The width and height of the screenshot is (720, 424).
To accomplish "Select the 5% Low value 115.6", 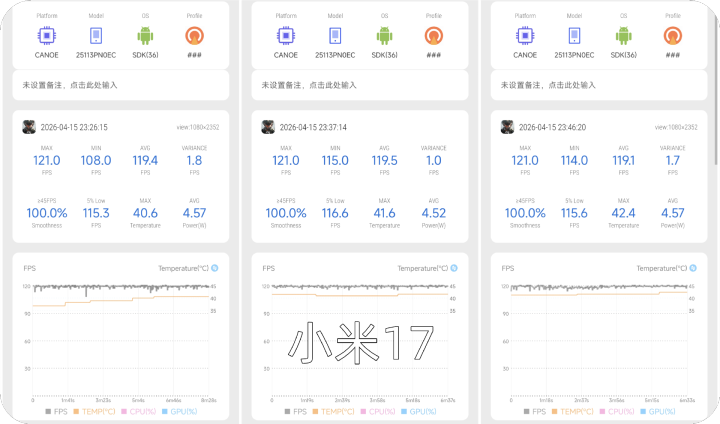I will click(574, 213).
